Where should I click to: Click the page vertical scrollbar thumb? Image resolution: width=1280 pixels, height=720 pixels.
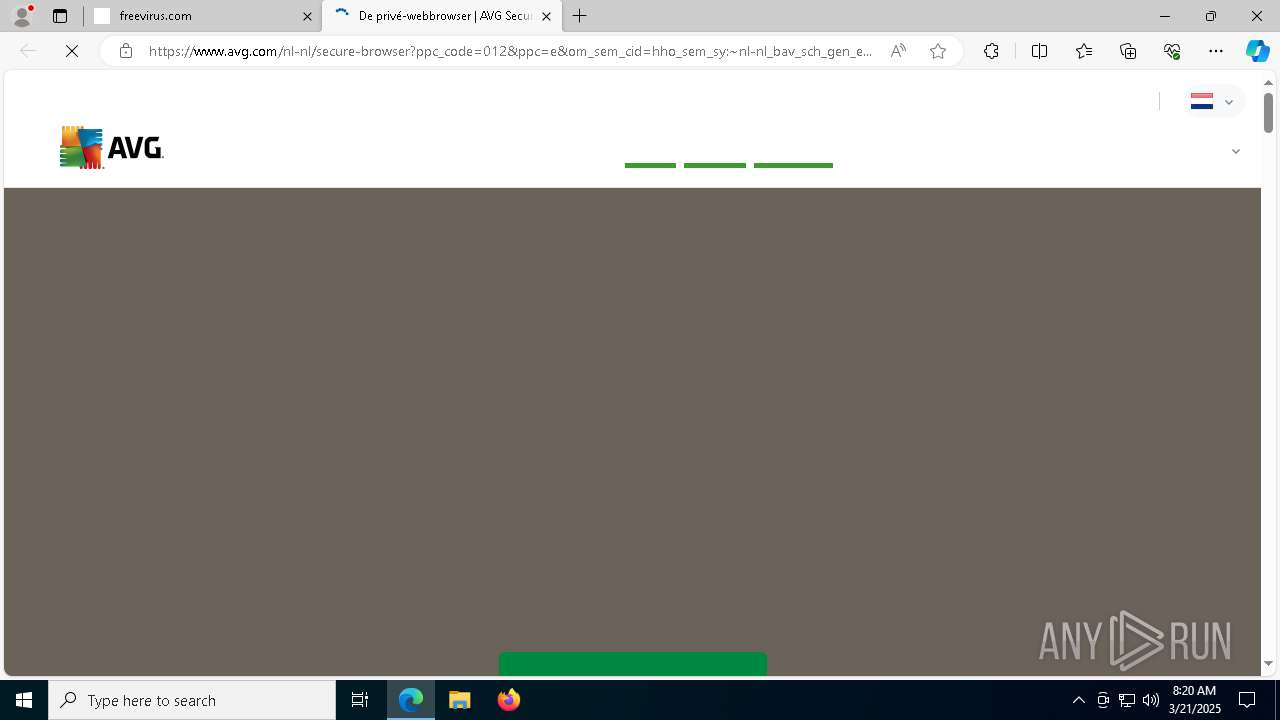[x=1268, y=112]
